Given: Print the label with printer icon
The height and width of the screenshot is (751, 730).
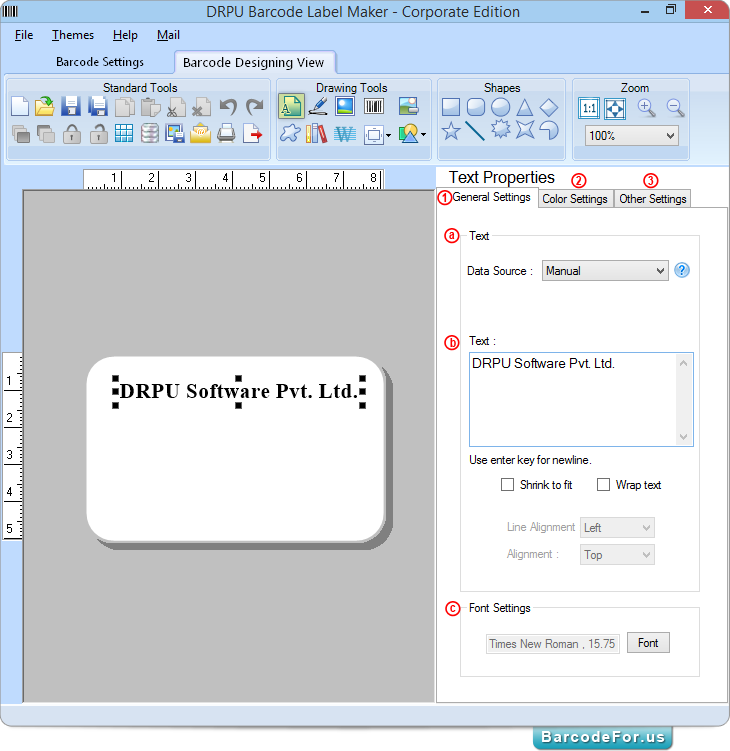Looking at the screenshot, I should pyautogui.click(x=226, y=134).
